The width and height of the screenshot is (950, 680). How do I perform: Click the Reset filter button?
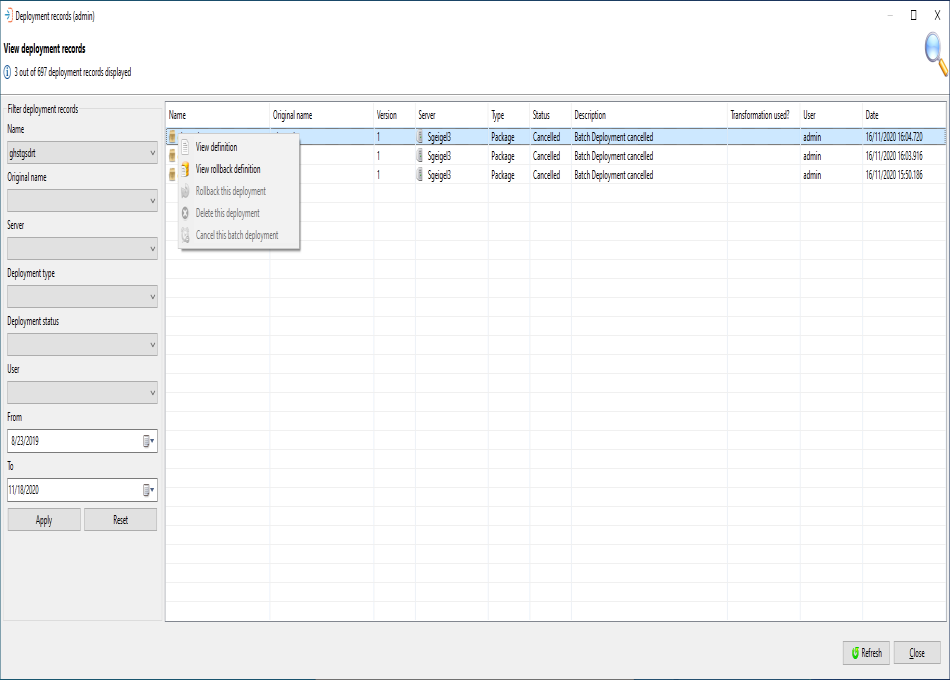[x=121, y=520]
